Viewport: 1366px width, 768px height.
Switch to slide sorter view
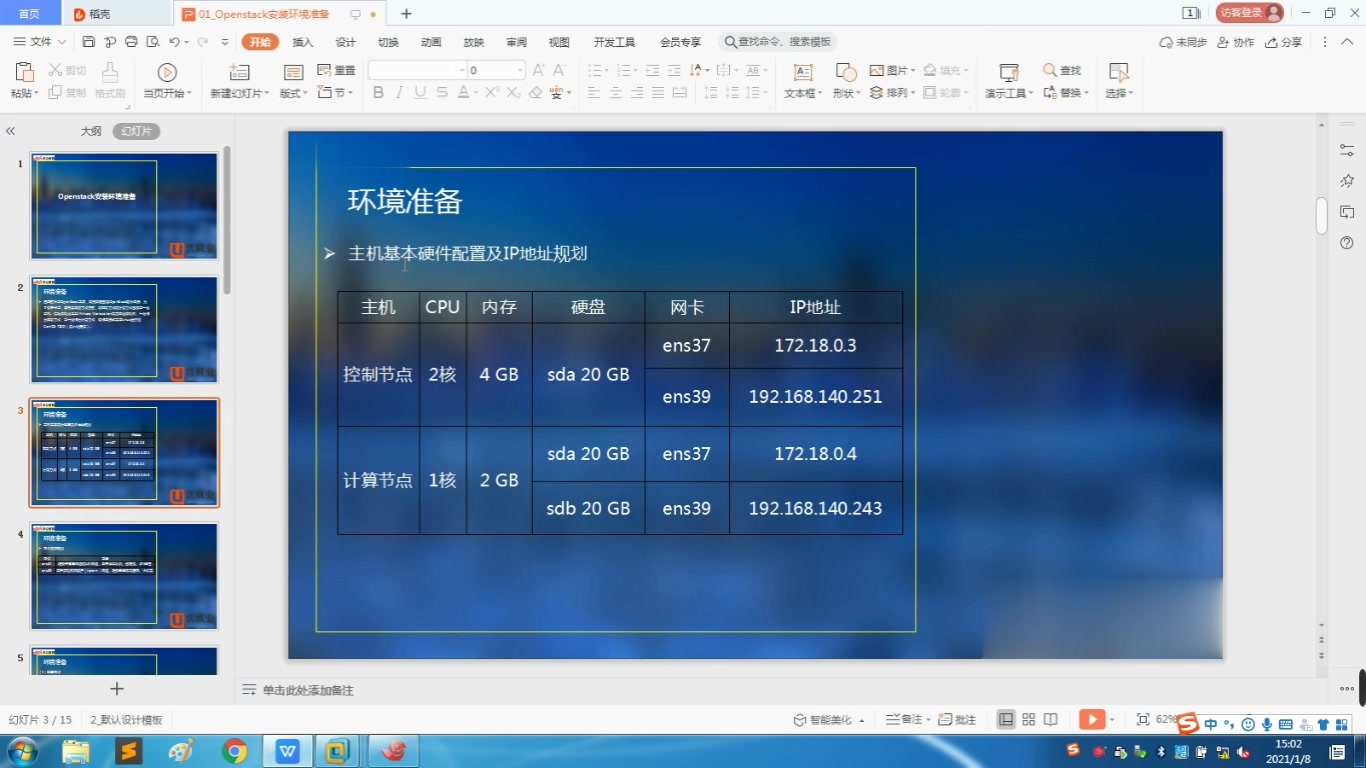(x=1028, y=719)
